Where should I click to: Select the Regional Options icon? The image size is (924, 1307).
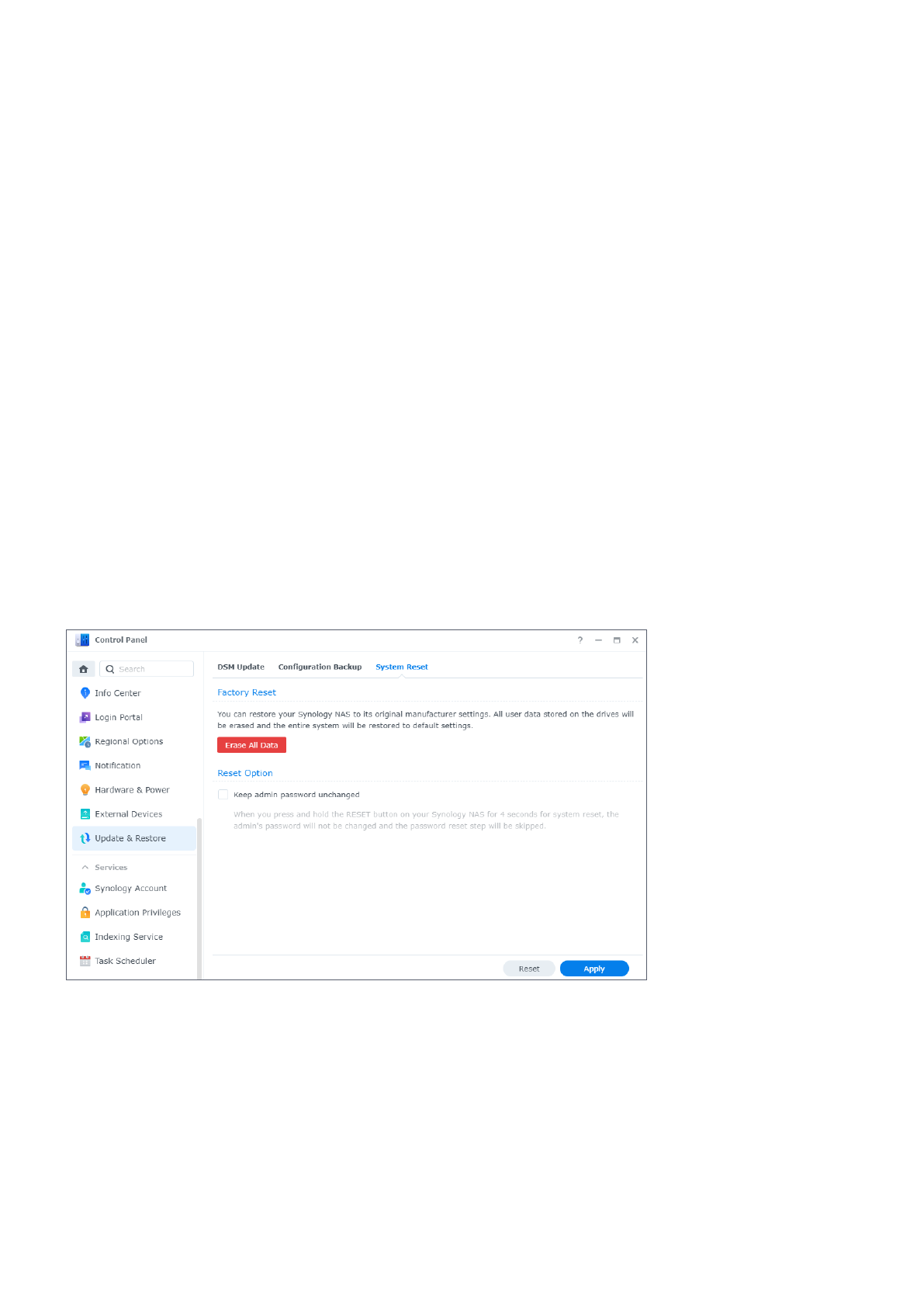85,741
